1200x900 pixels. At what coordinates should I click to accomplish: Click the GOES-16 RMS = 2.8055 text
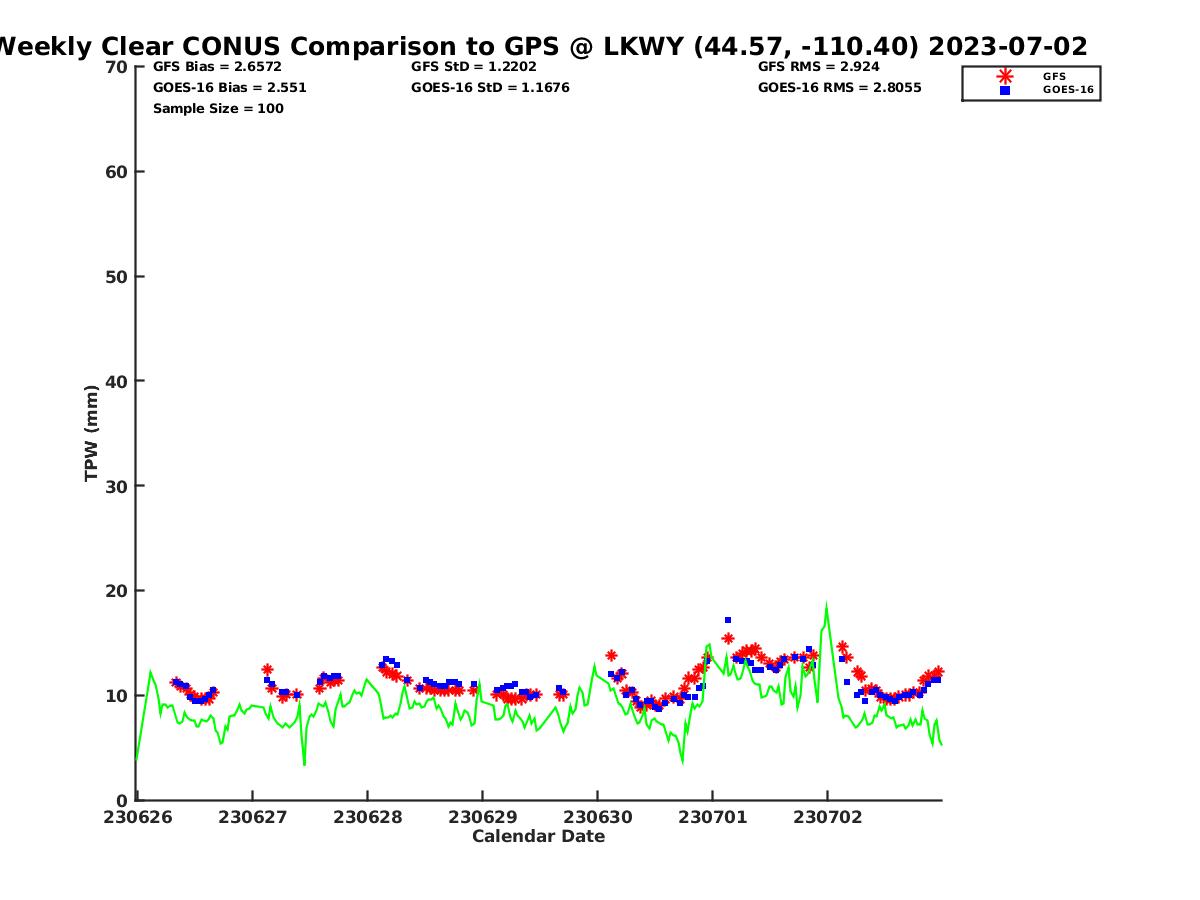tap(839, 88)
